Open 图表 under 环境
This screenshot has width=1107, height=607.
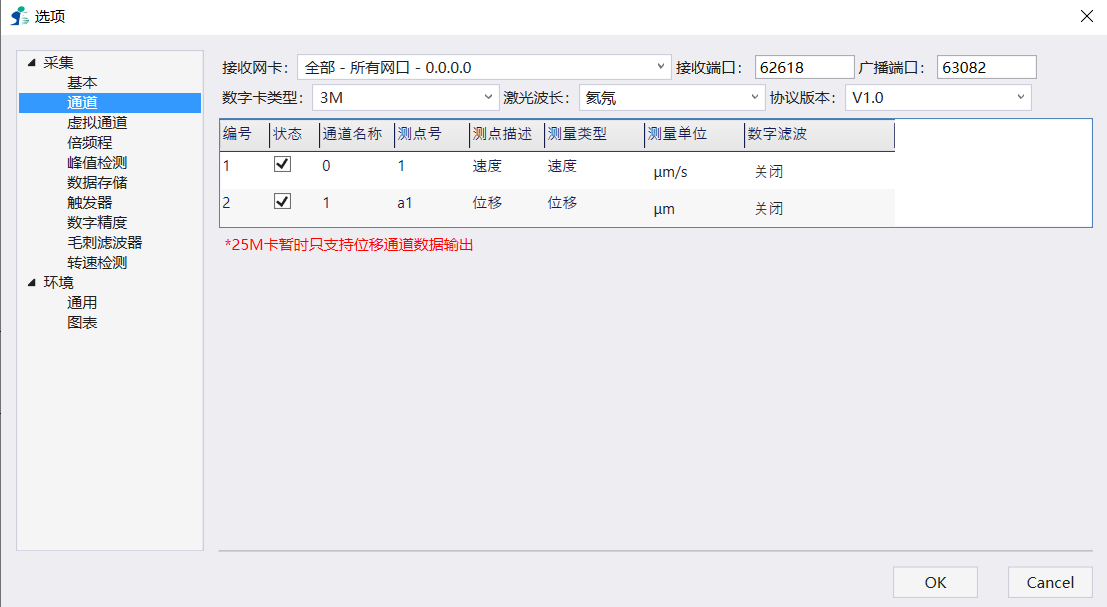click(82, 323)
